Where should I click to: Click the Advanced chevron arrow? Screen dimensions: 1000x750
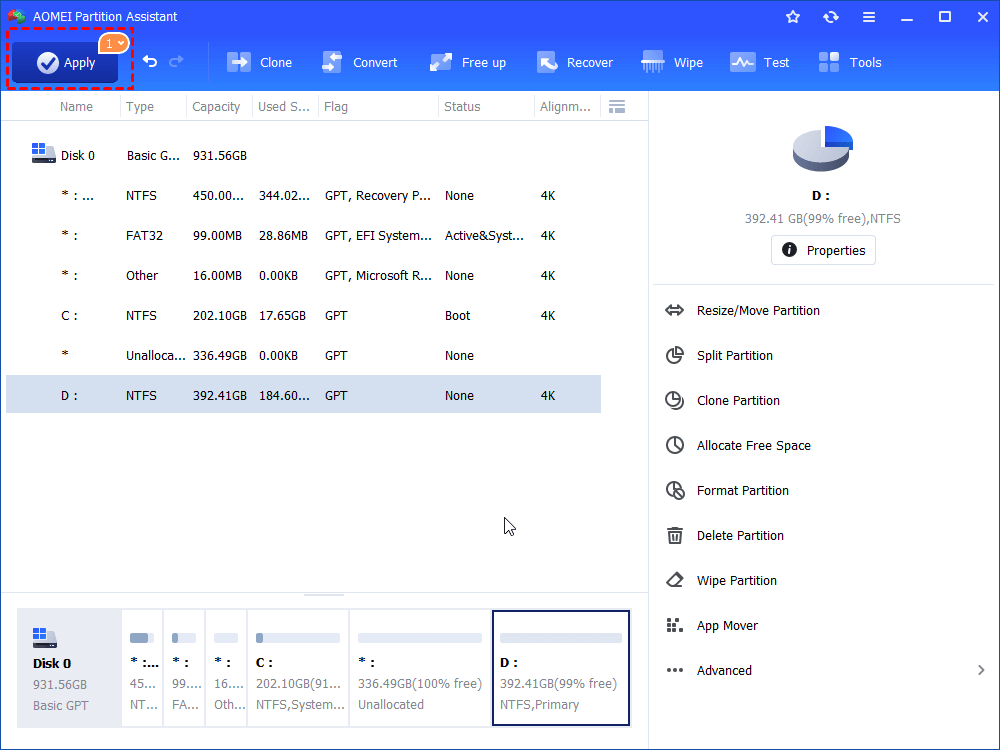981,670
